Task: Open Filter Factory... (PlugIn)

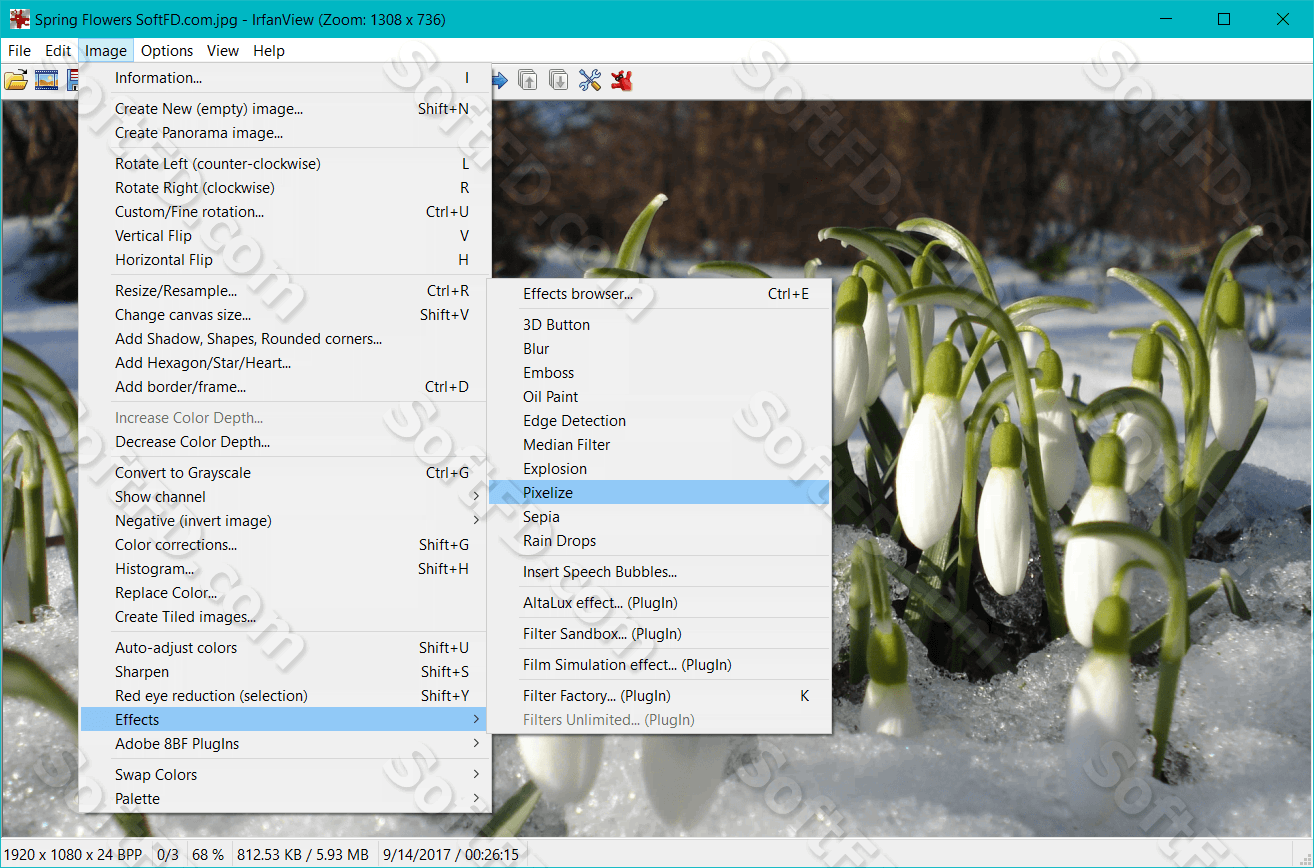Action: tap(659, 696)
